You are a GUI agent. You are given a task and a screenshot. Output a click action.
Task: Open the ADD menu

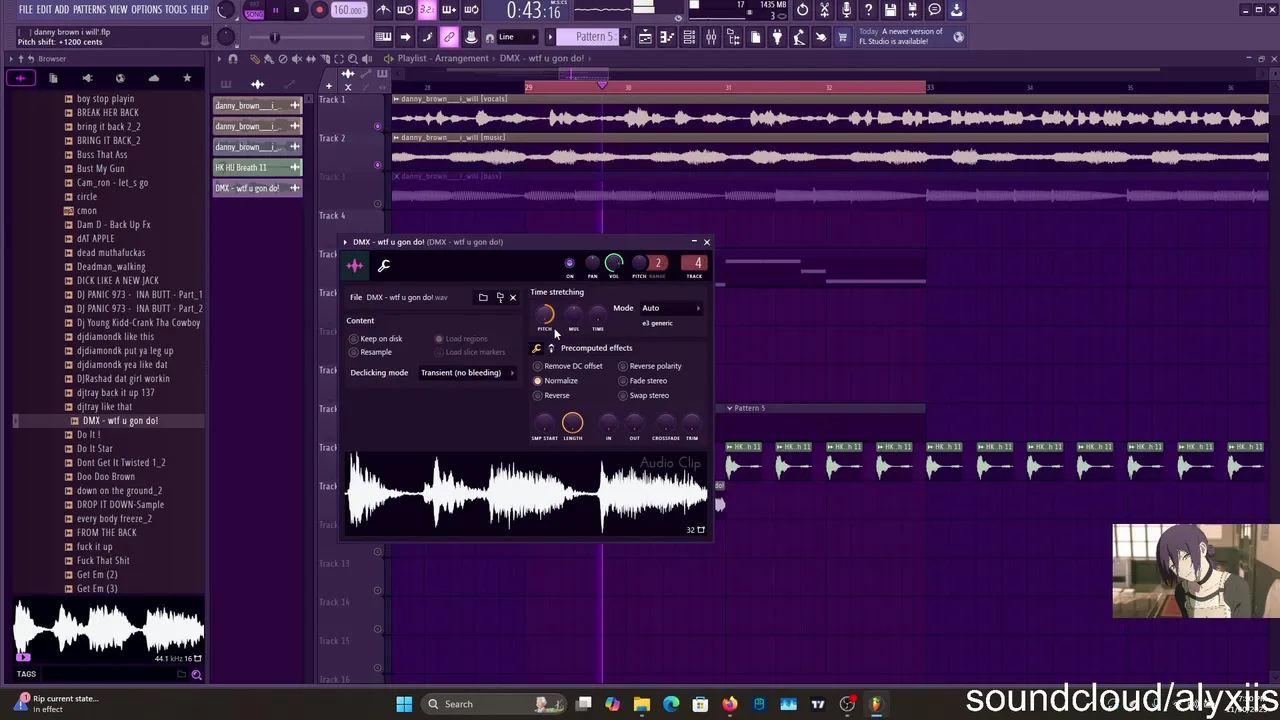pyautogui.click(x=62, y=10)
